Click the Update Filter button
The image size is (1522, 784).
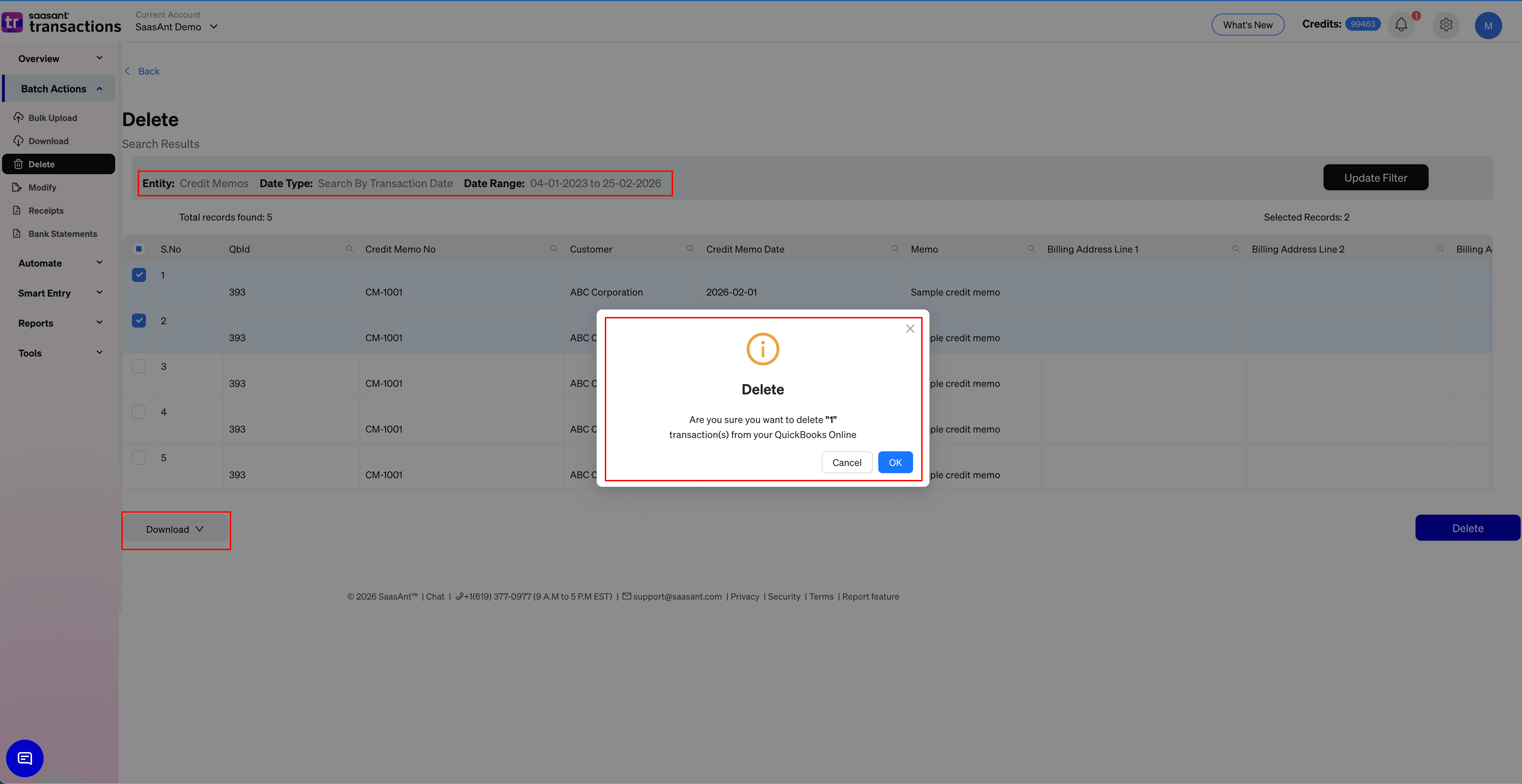(x=1375, y=177)
